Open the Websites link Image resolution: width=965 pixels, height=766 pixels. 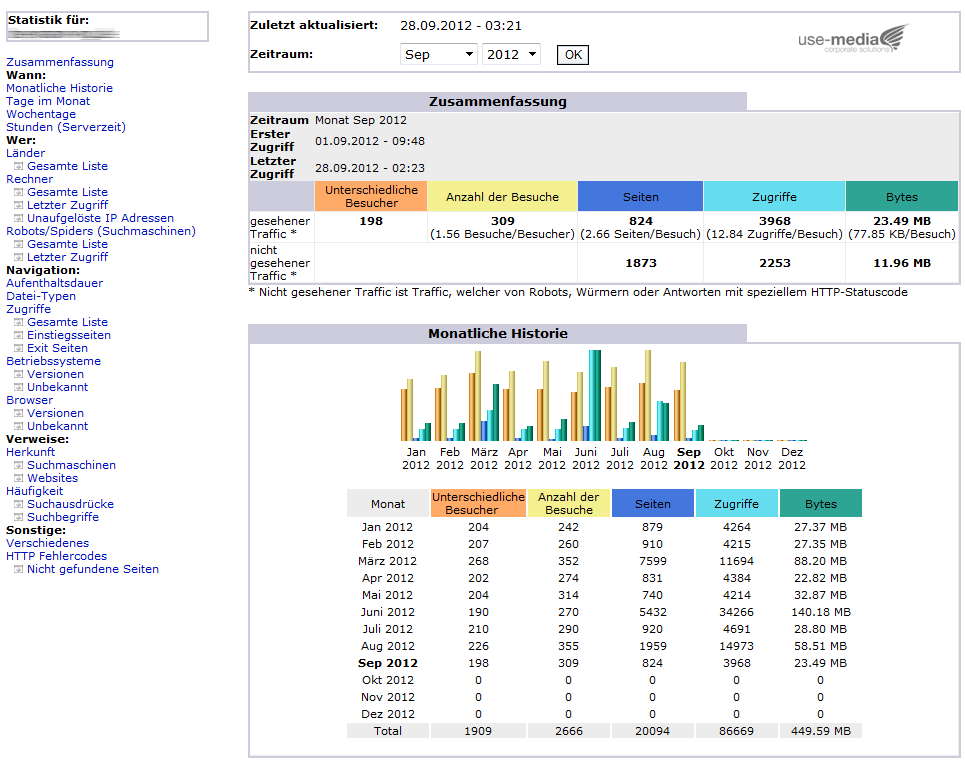(52, 478)
